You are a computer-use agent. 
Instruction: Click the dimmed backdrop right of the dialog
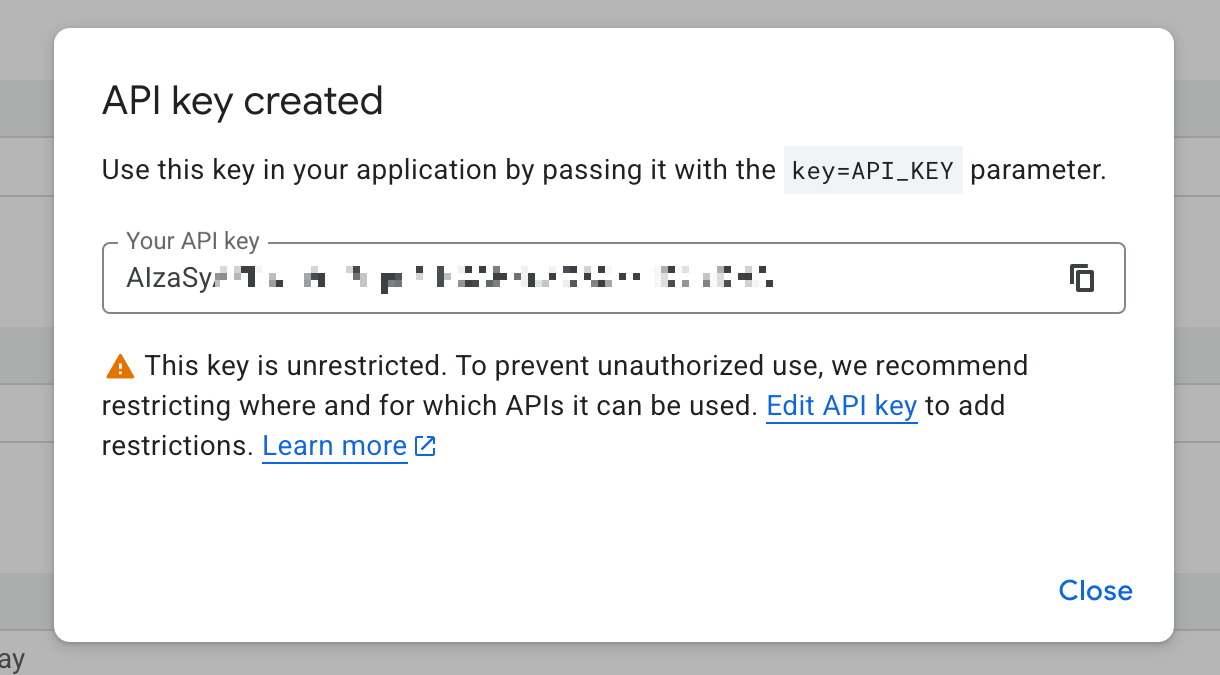click(x=1197, y=300)
